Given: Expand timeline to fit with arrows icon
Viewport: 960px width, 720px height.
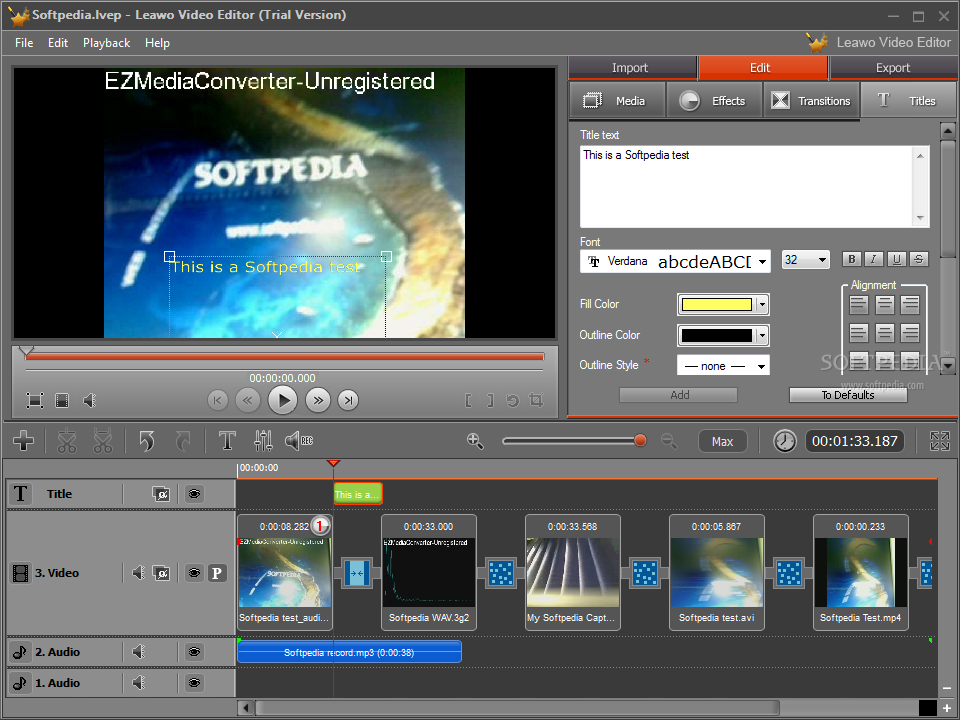Looking at the screenshot, I should click(x=939, y=441).
